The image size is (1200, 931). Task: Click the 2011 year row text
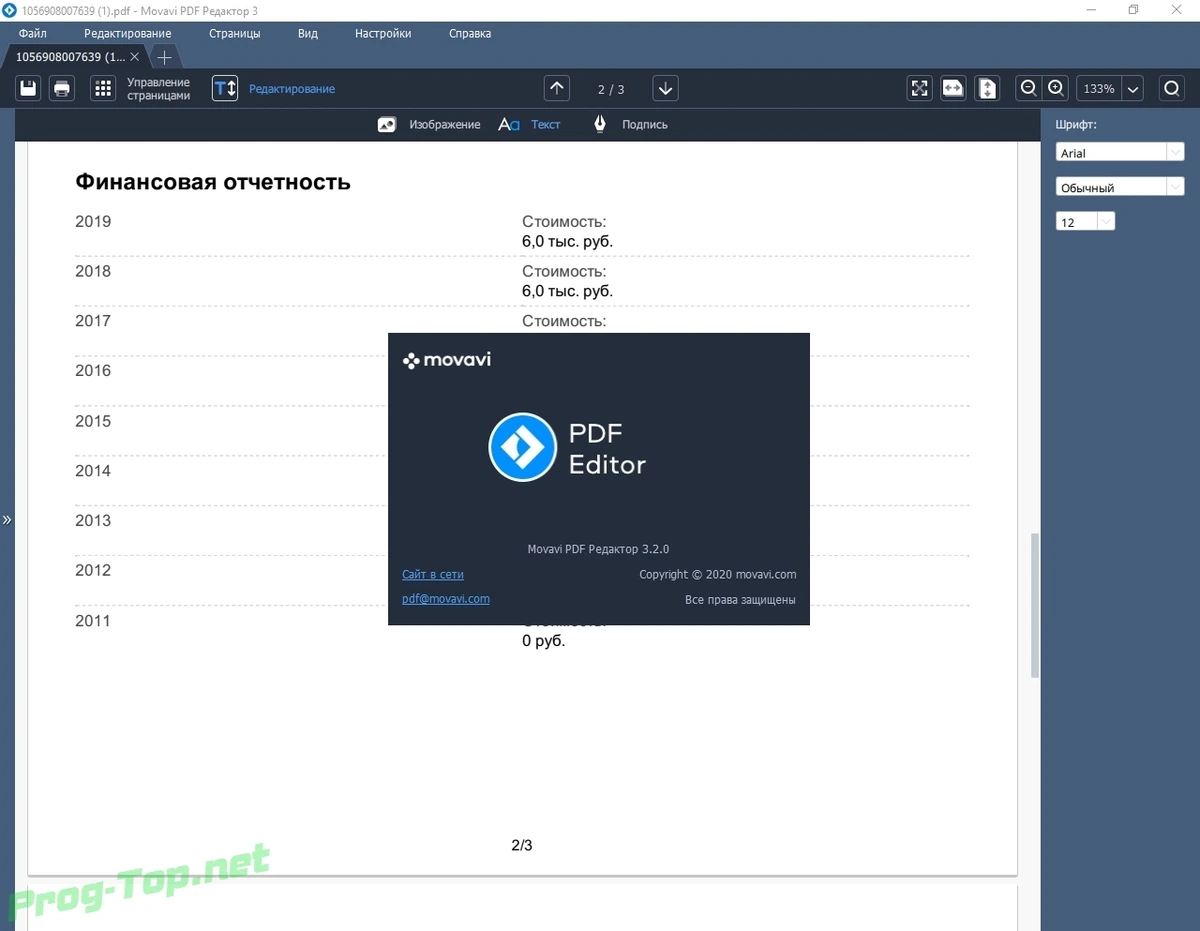pyautogui.click(x=93, y=621)
